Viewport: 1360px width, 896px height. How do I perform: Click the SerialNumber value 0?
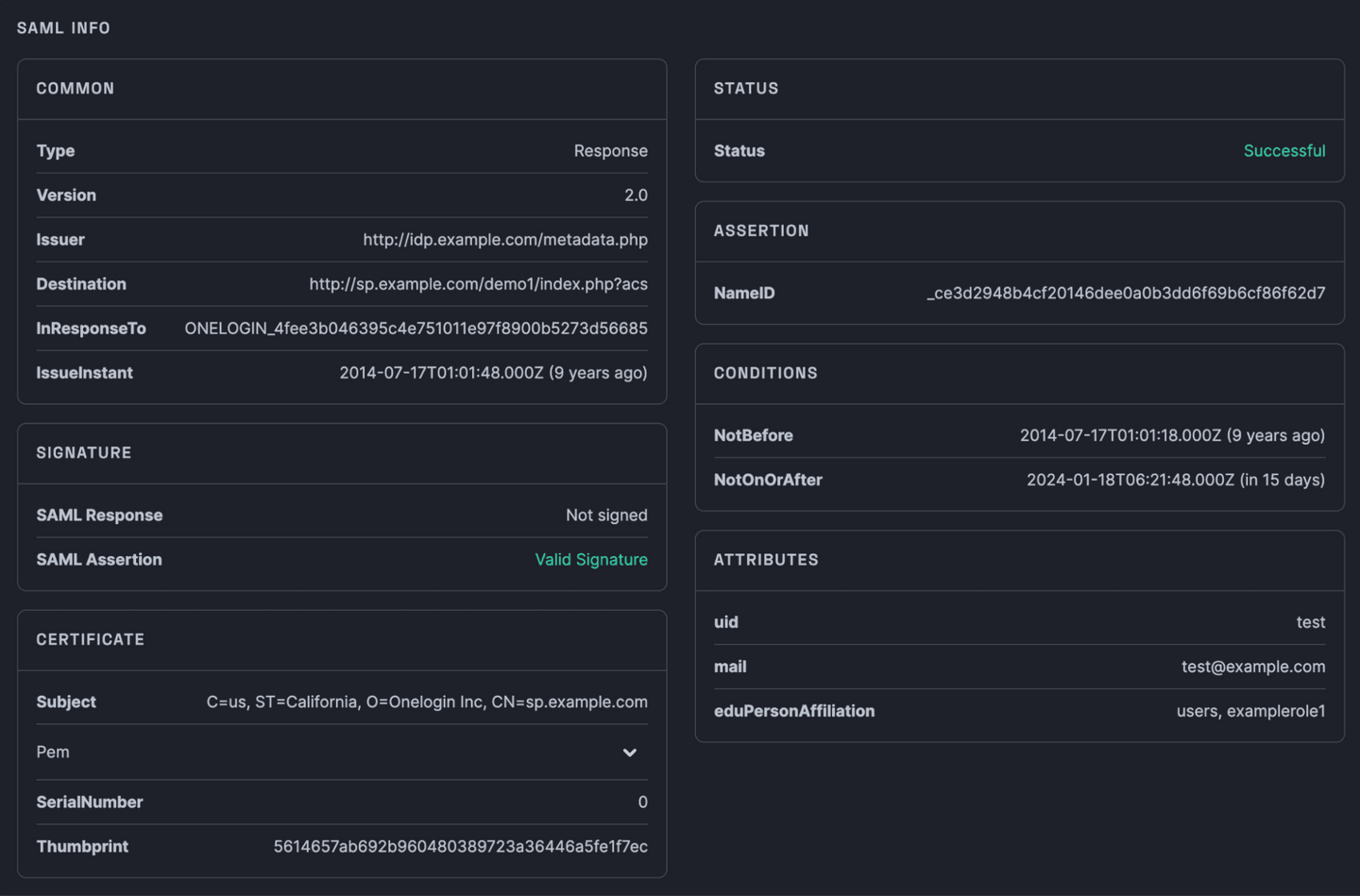click(642, 803)
